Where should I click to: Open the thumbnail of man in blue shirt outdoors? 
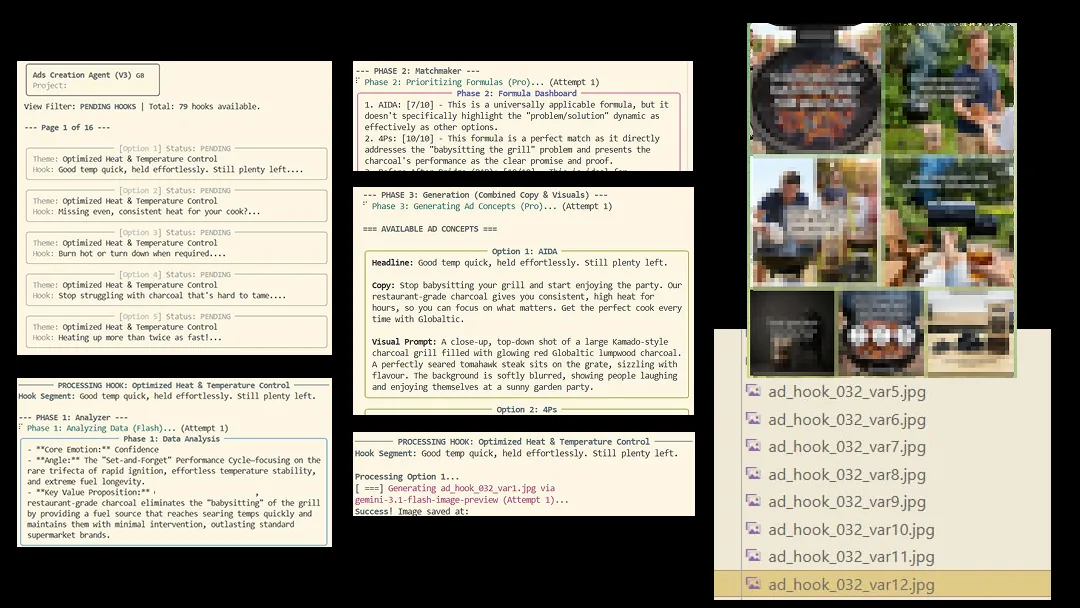(x=948, y=90)
